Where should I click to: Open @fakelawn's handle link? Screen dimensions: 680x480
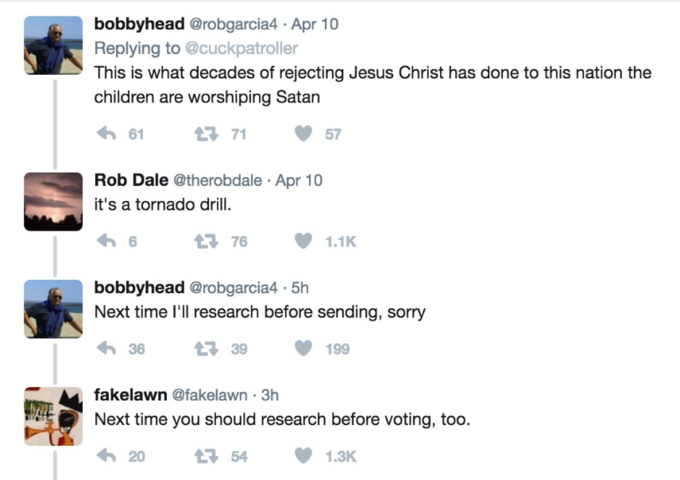pyautogui.click(x=210, y=395)
